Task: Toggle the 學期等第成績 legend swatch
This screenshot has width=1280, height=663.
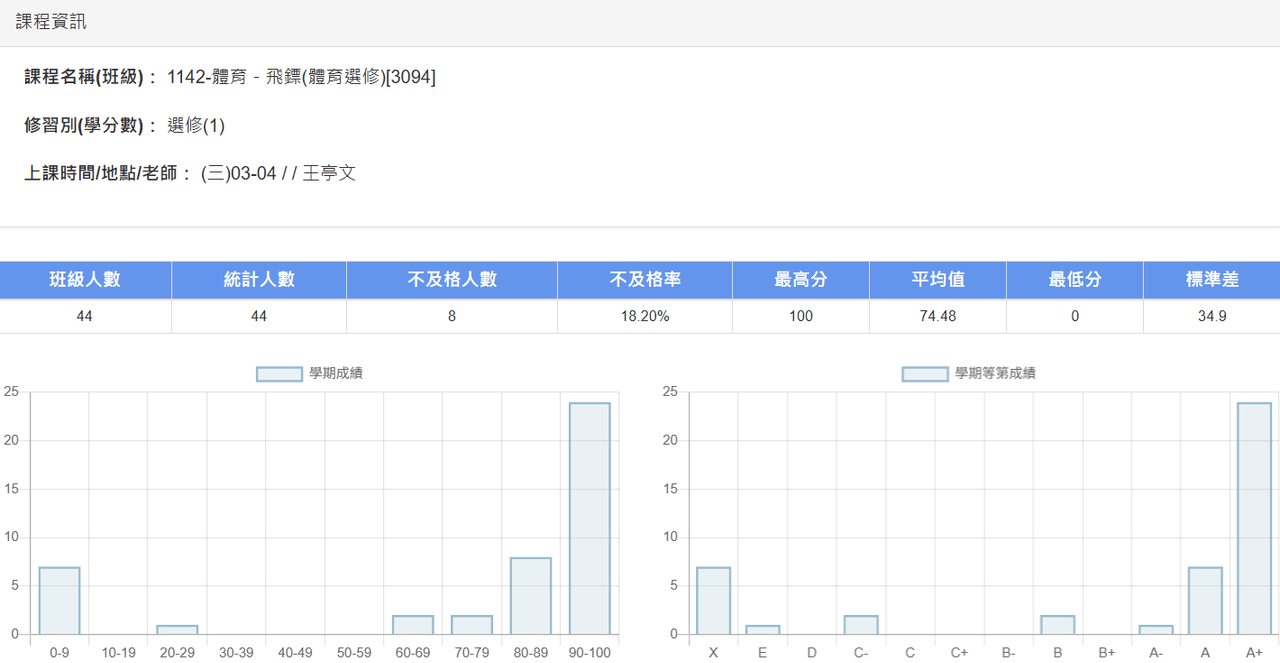Action: tap(925, 374)
